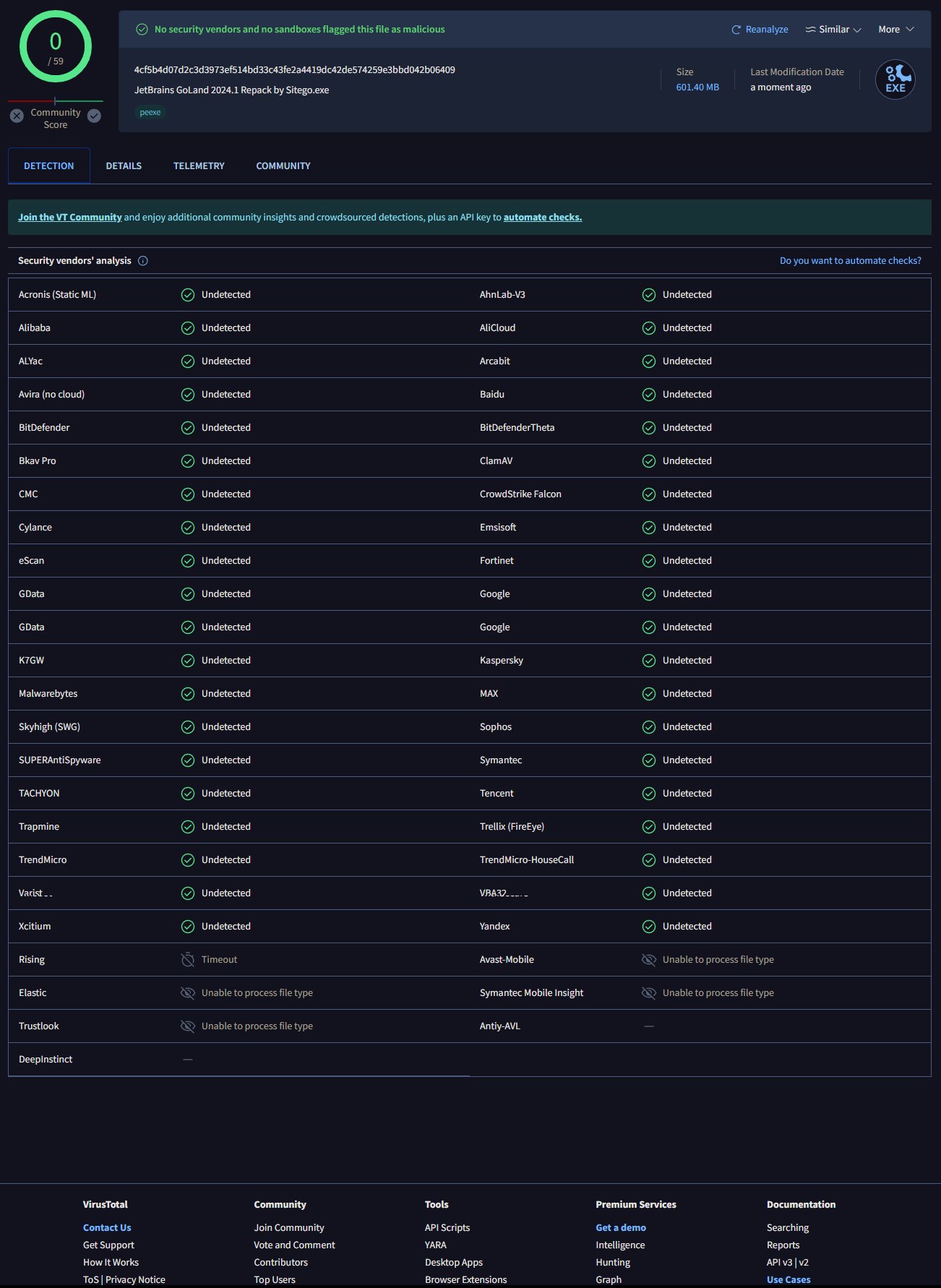Click the Elastic unable-to-process eye icon
The height and width of the screenshot is (1288, 941).
pyautogui.click(x=188, y=993)
